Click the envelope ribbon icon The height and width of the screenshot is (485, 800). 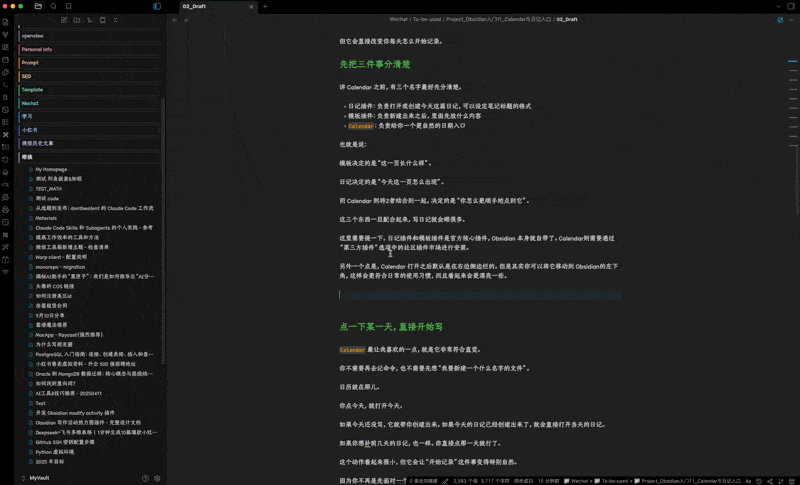[x=6, y=222]
